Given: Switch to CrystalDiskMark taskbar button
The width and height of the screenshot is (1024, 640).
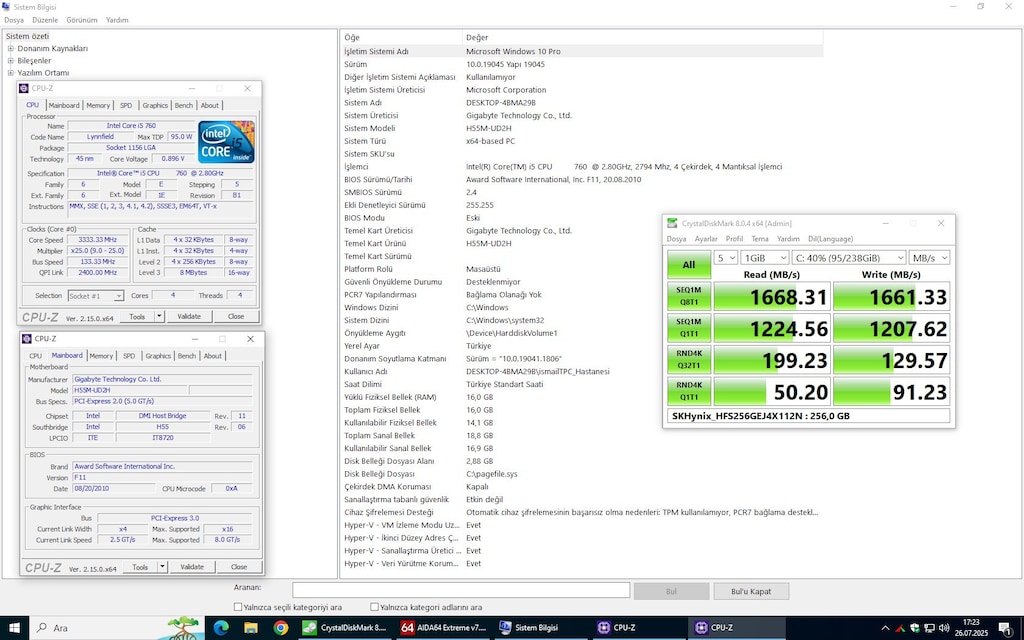Looking at the screenshot, I should (345, 628).
